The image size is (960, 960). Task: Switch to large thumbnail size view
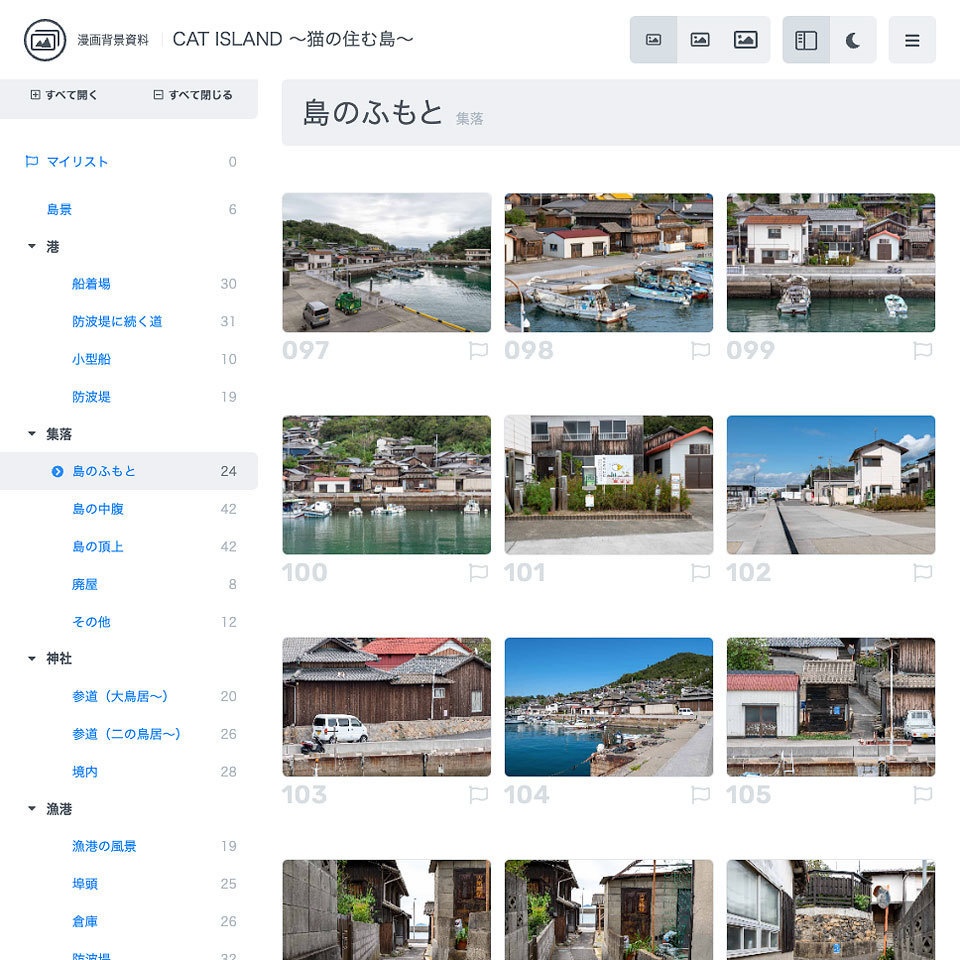pyautogui.click(x=745, y=39)
